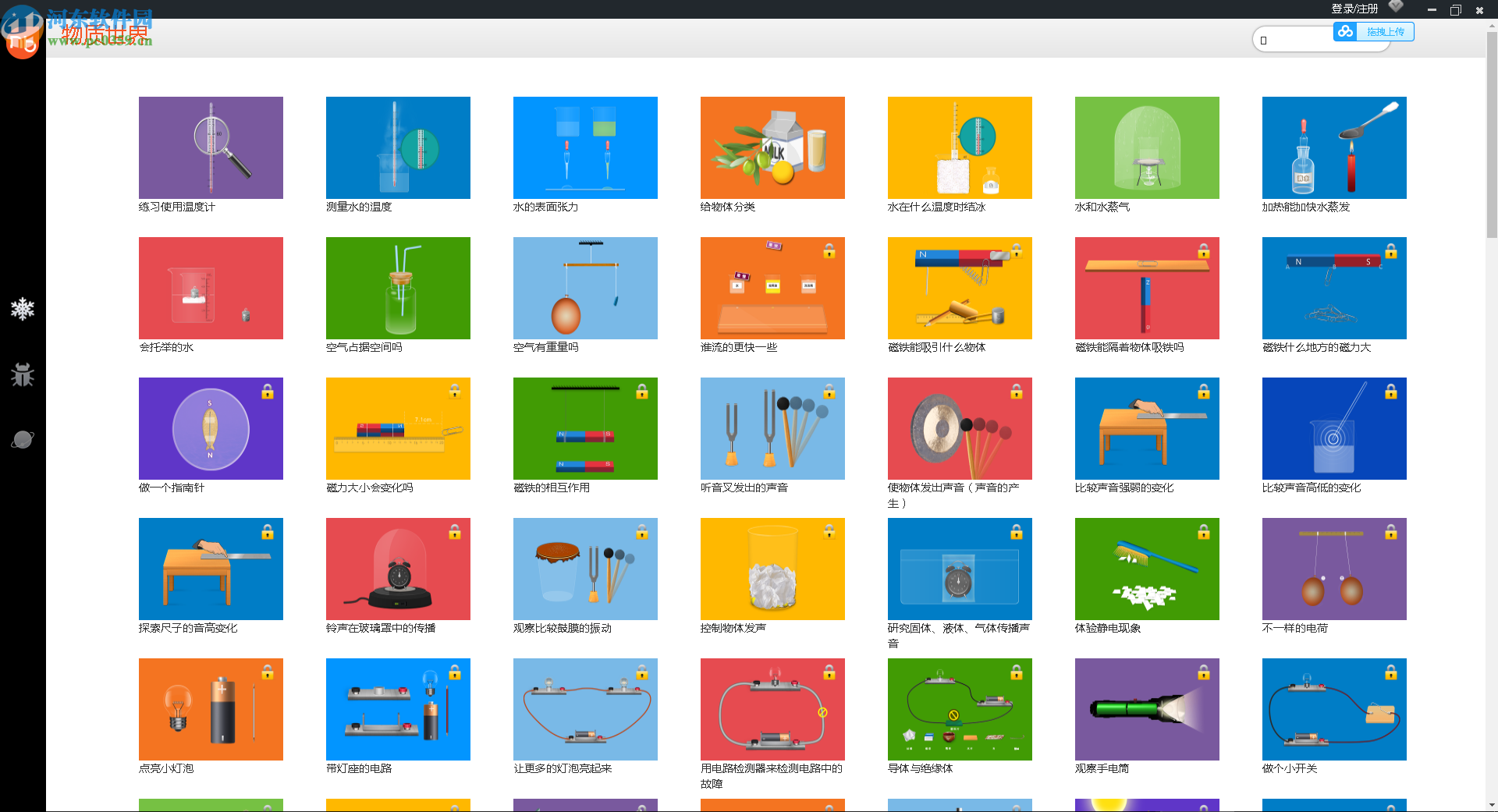Click the vertical scrollbar thumb
The image size is (1498, 812).
pos(1492,134)
